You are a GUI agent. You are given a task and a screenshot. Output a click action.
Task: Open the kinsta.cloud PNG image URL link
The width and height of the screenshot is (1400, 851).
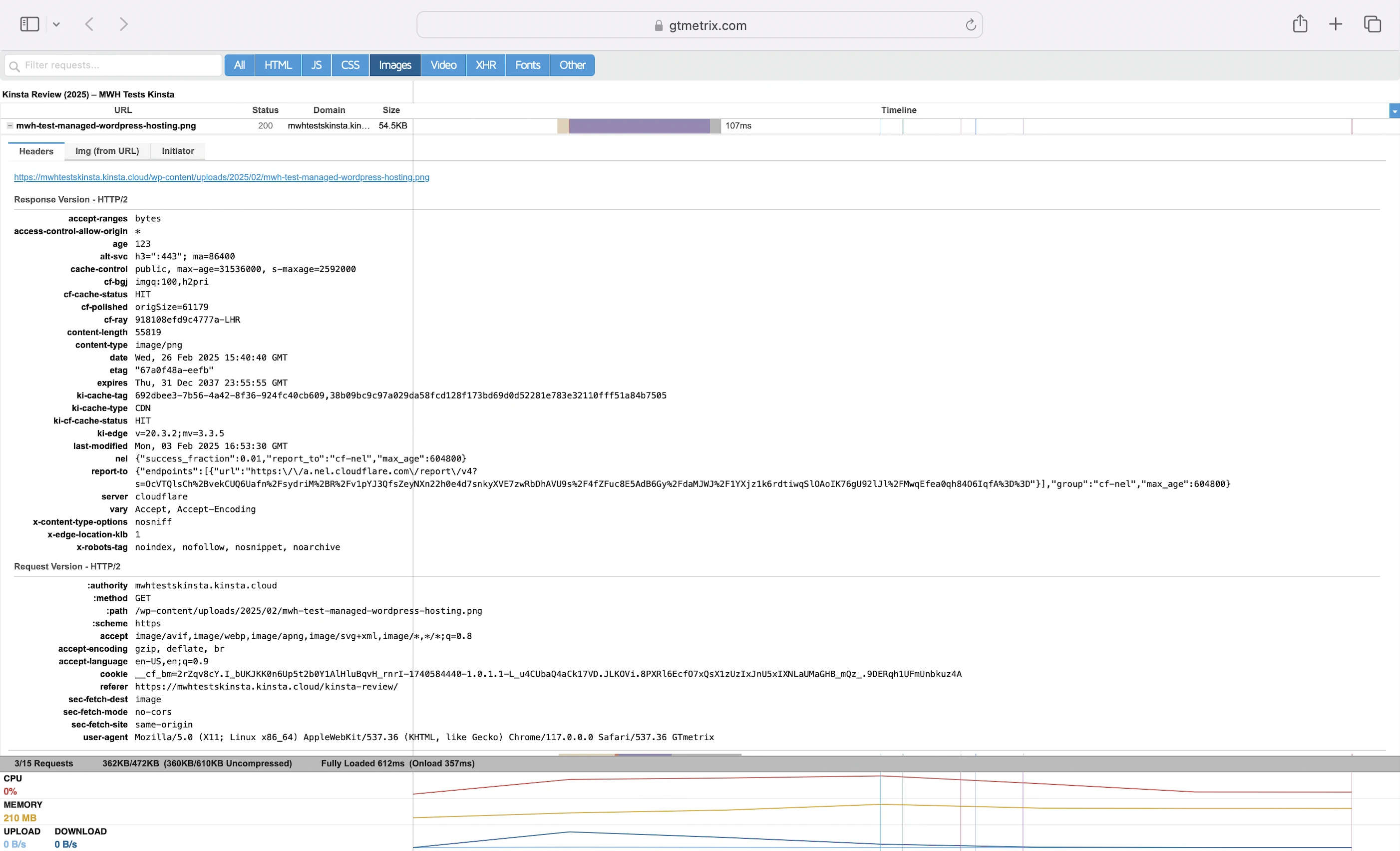coord(222,177)
